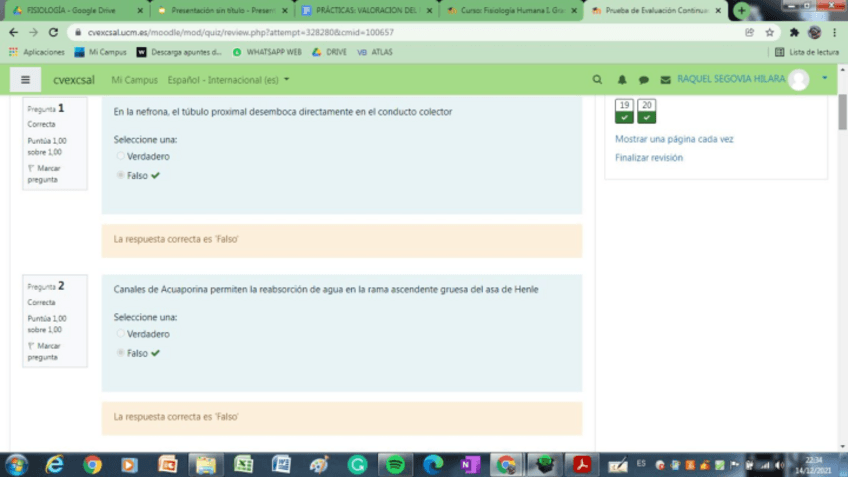Switch to the FISIOLOGÍA - Google Drive tab
The width and height of the screenshot is (848, 477).
pyautogui.click(x=70, y=10)
